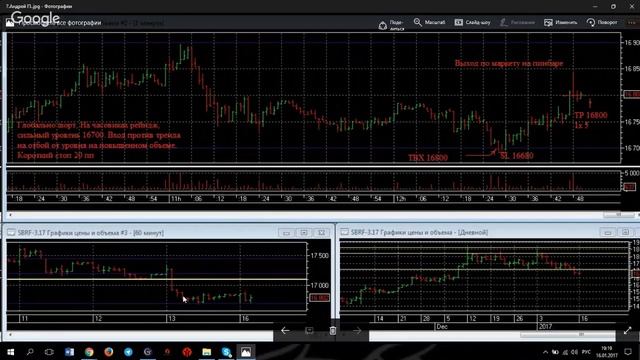640x360 pixels.
Task: Click the 'SL 16680' label on chart
Action: 517,156
